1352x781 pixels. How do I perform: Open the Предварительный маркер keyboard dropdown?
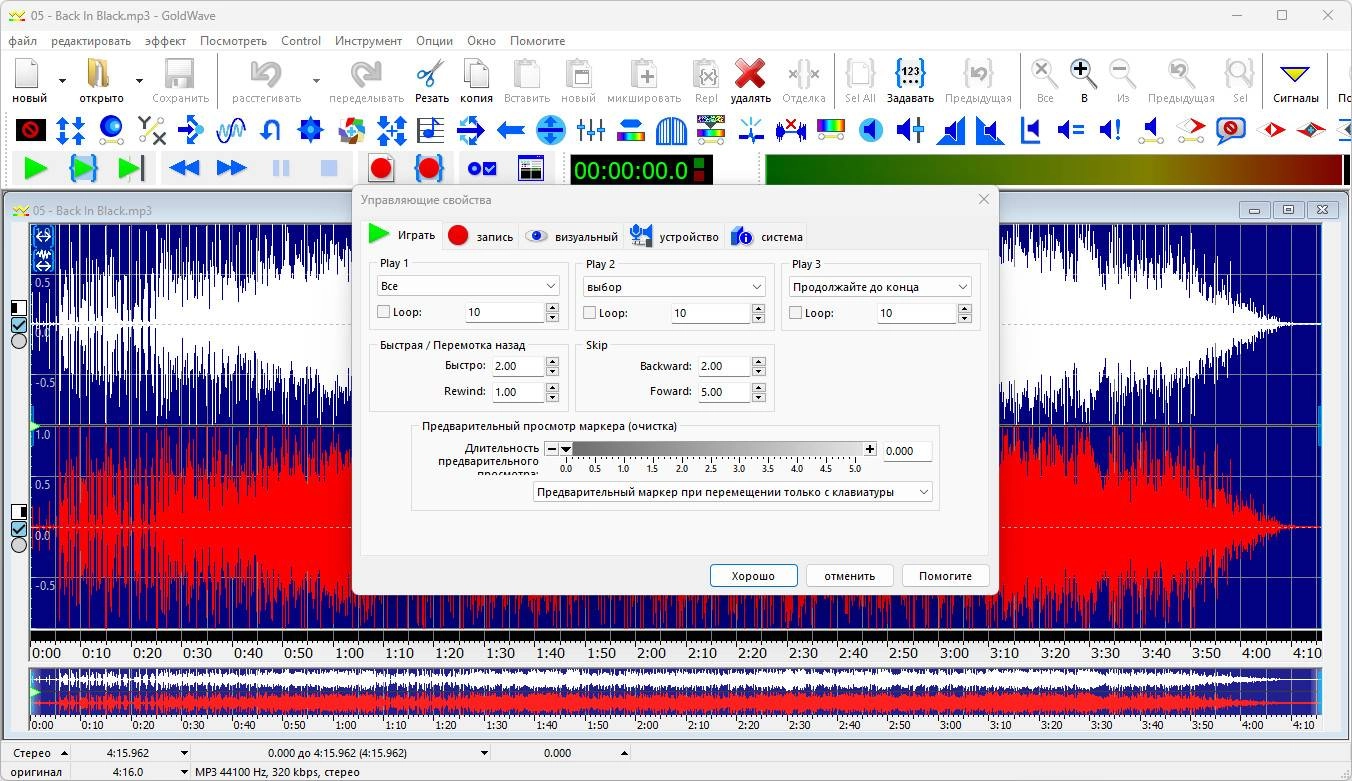click(733, 492)
